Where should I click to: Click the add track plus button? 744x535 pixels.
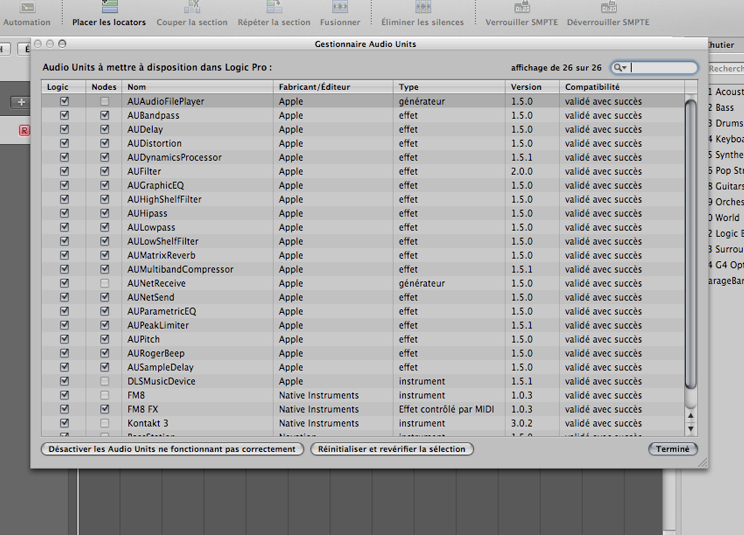click(21, 102)
